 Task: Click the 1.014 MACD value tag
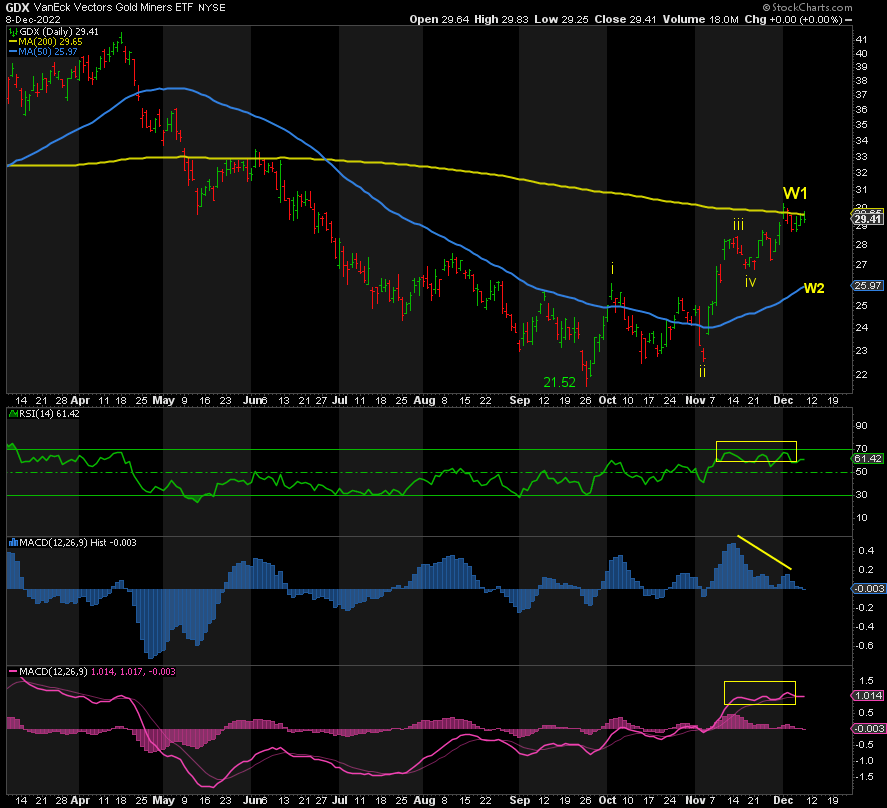coord(868,695)
